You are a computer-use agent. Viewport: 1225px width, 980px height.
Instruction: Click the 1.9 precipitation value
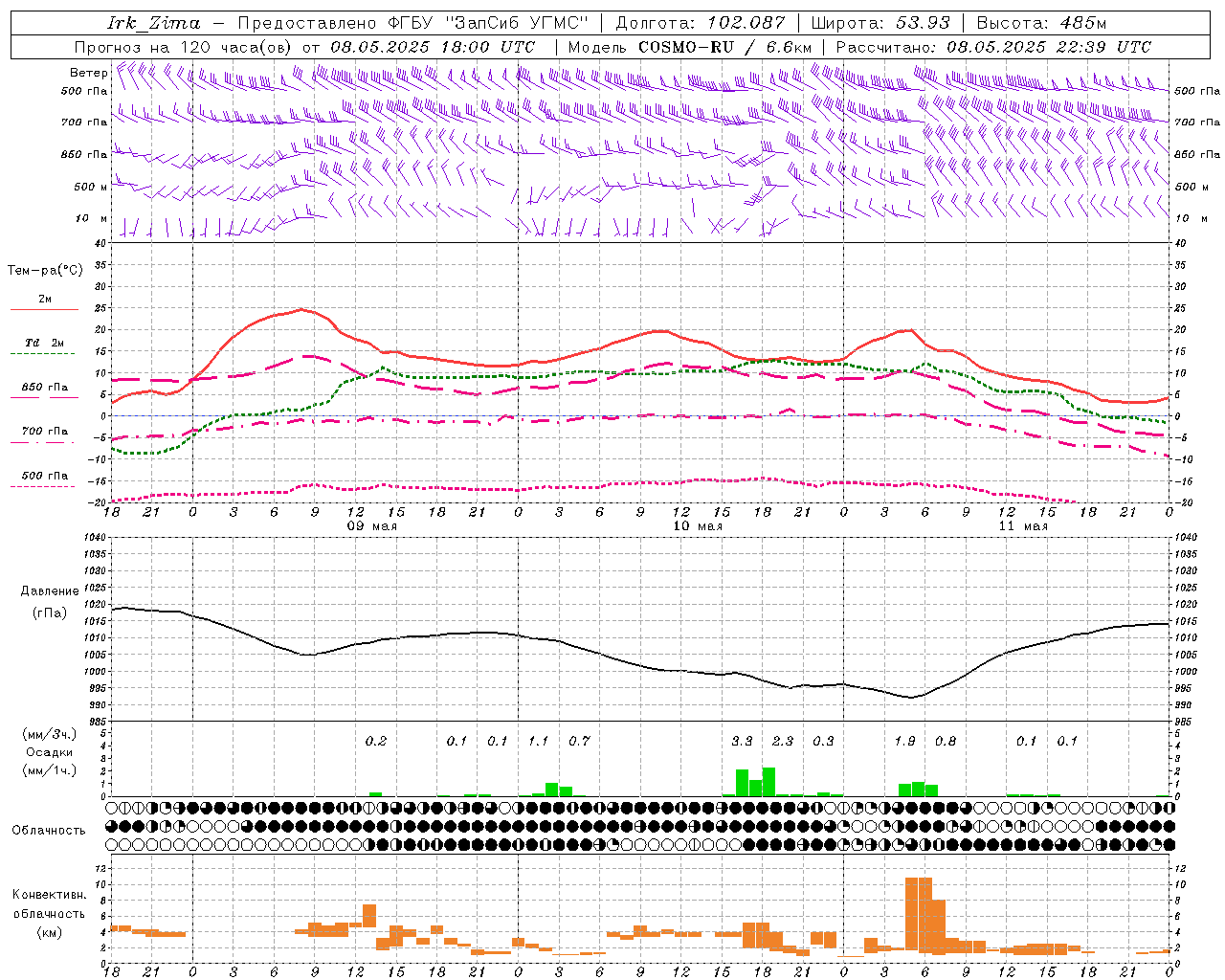(x=904, y=741)
